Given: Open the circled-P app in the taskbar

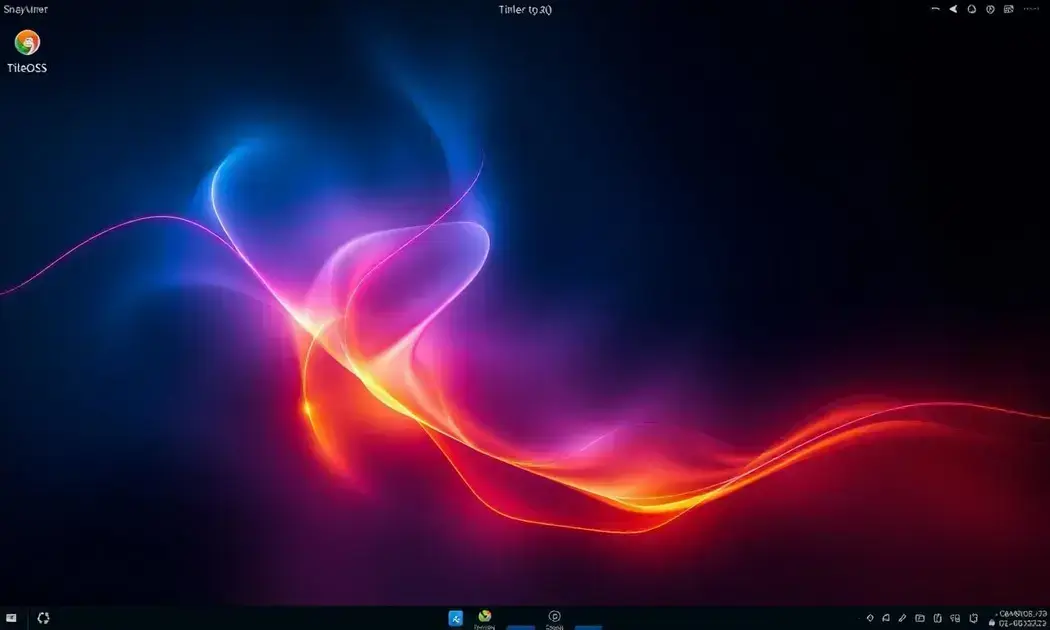Looking at the screenshot, I should tap(554, 616).
